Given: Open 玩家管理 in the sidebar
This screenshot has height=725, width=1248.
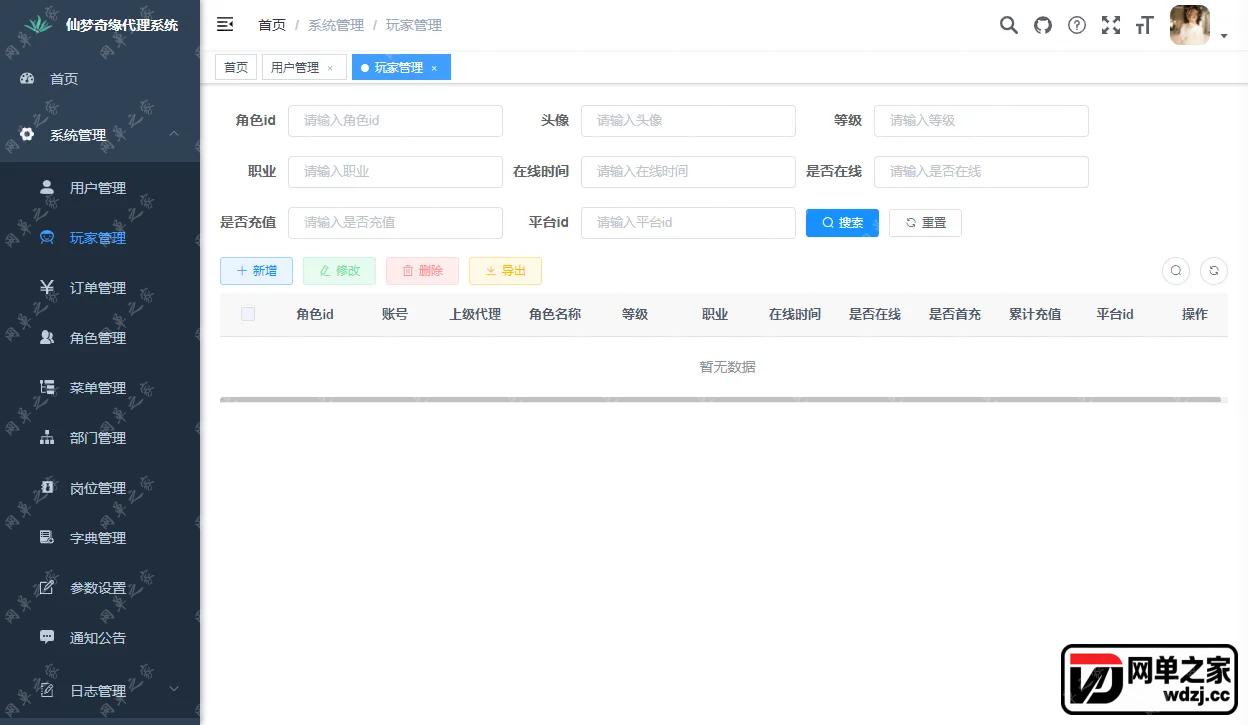Looking at the screenshot, I should 100,238.
